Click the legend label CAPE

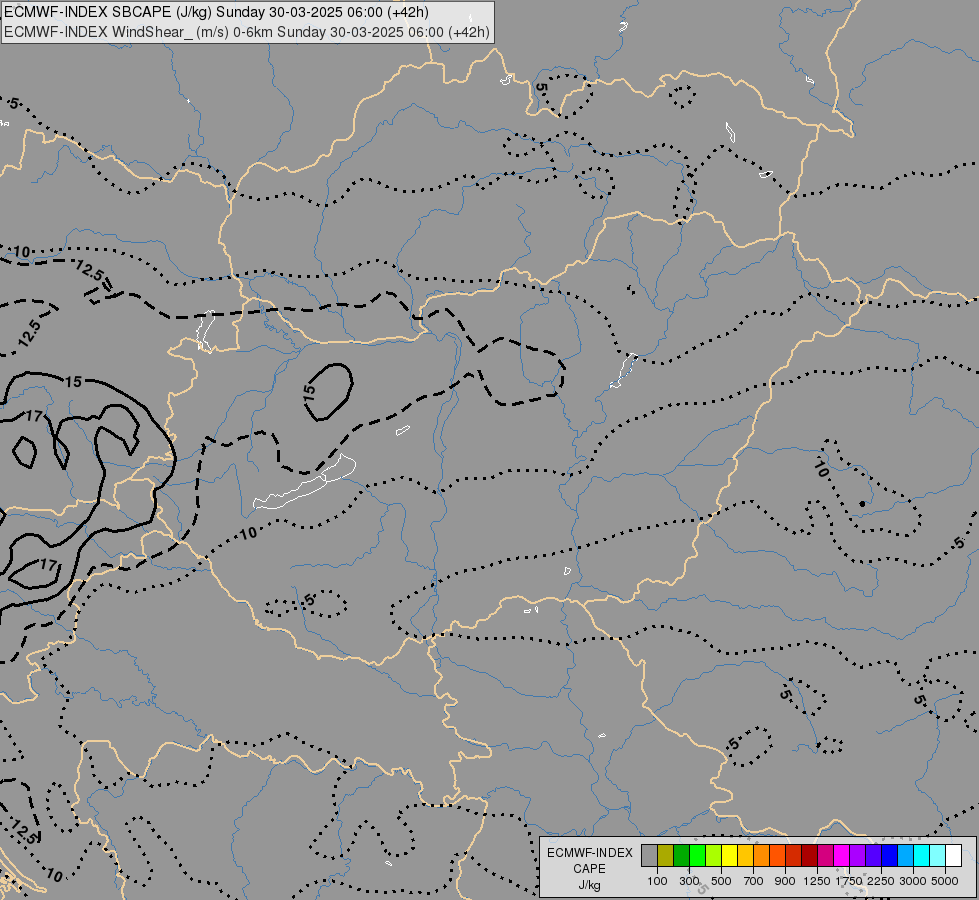[x=589, y=869]
